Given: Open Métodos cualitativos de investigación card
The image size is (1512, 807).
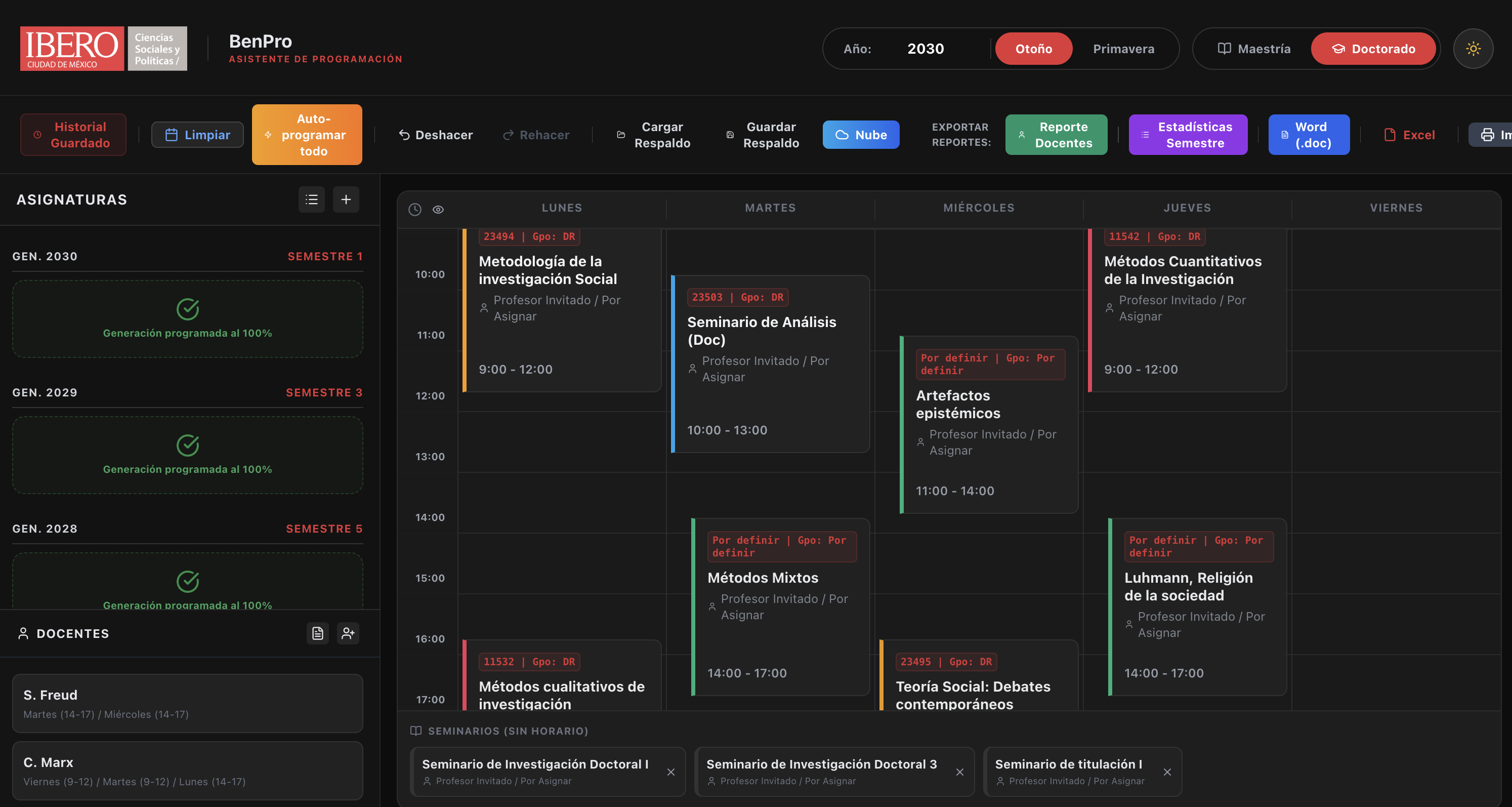Looking at the screenshot, I should click(x=562, y=675).
